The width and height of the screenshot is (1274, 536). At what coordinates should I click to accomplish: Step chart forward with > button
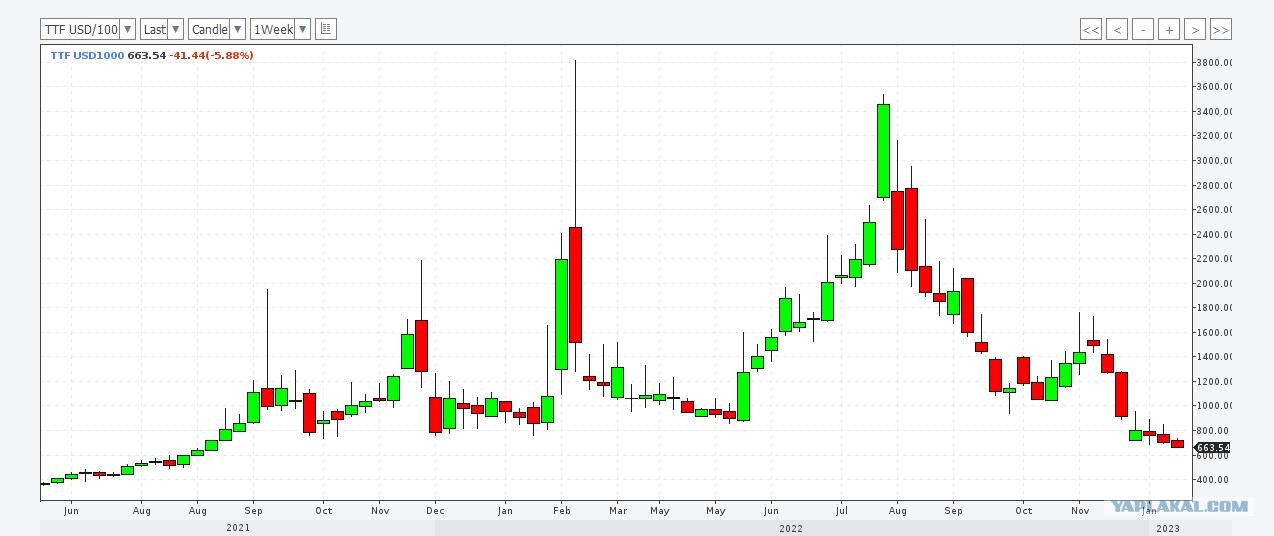coord(1195,30)
